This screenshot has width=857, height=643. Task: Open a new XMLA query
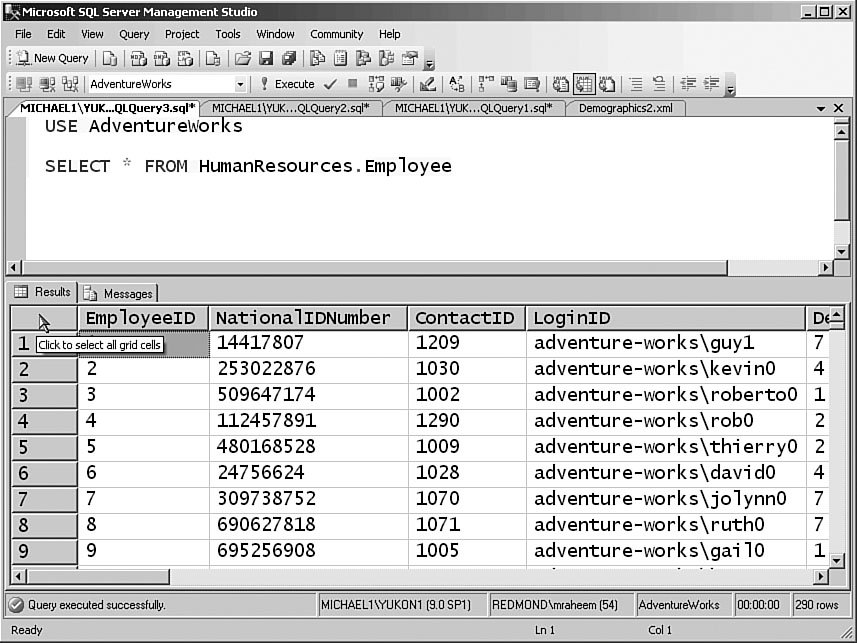point(185,58)
